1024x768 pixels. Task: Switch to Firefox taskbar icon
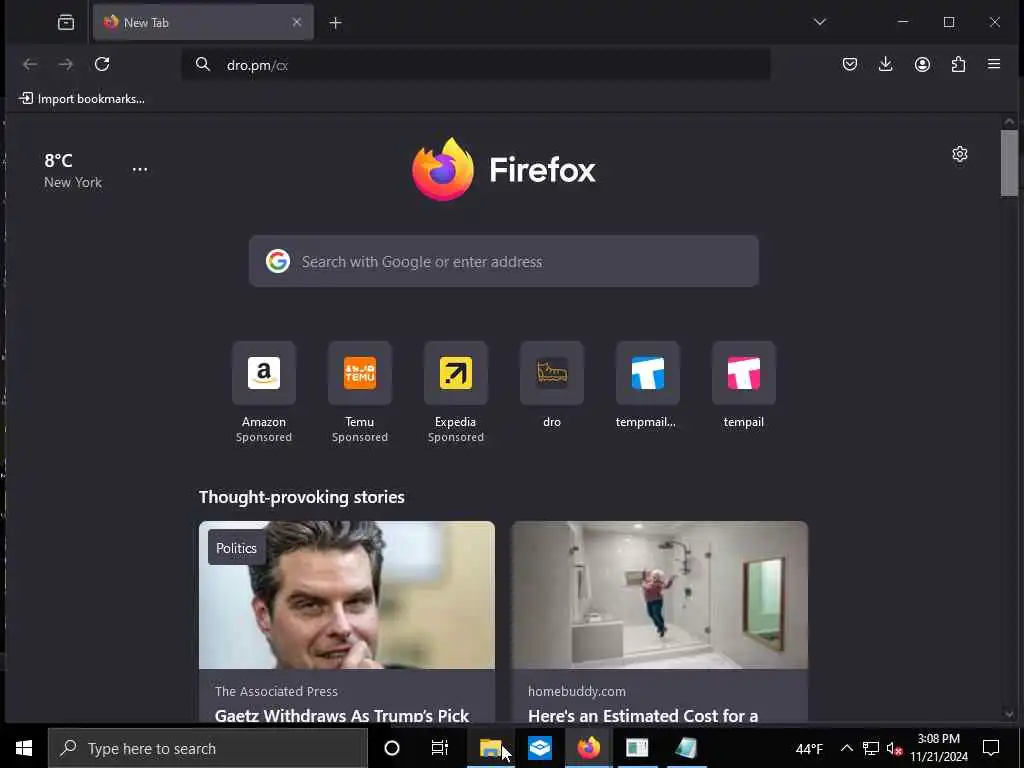point(588,748)
